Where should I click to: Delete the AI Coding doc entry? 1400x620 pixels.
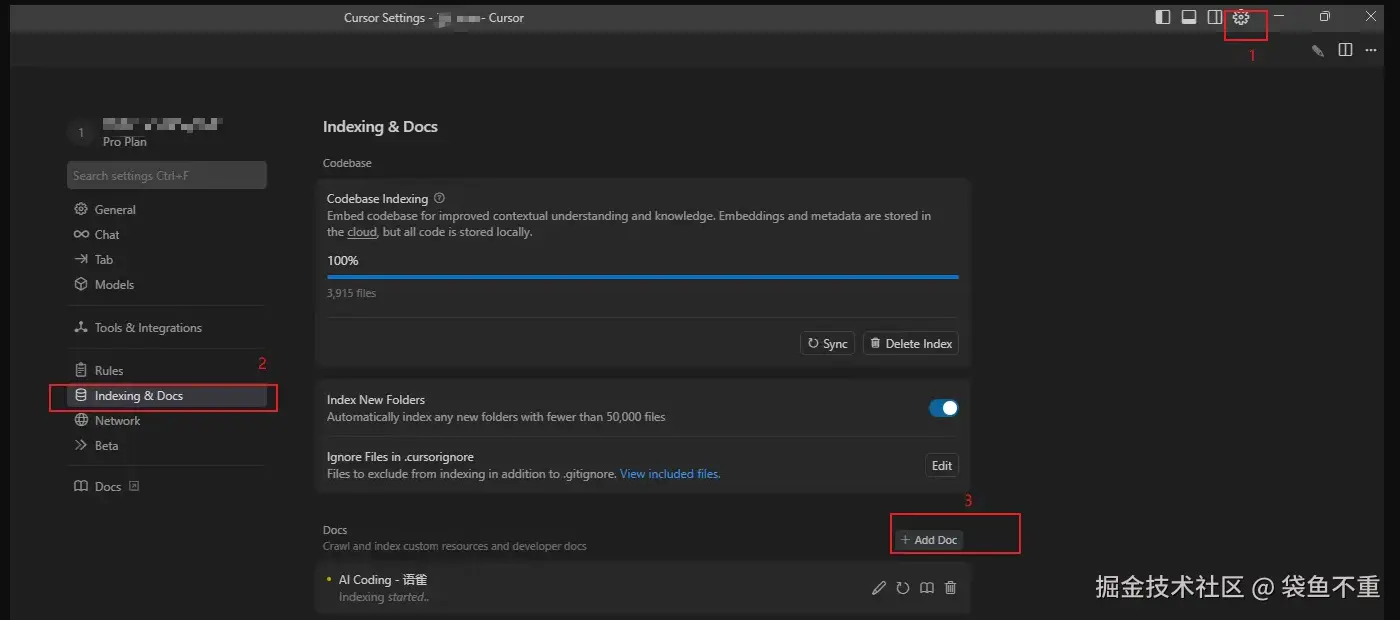(951, 588)
